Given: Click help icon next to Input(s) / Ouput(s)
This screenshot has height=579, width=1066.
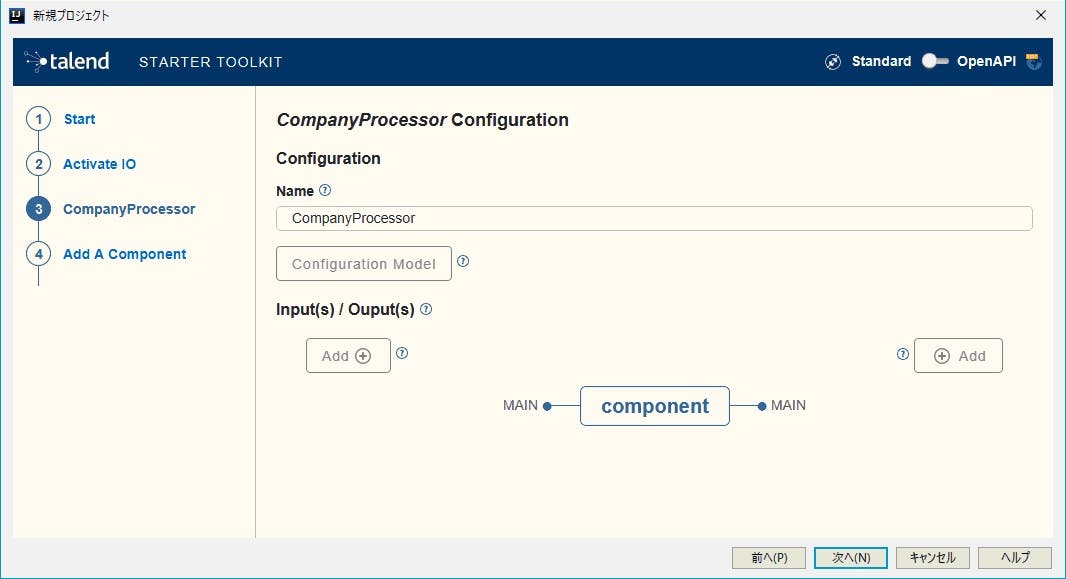Looking at the screenshot, I should point(425,309).
